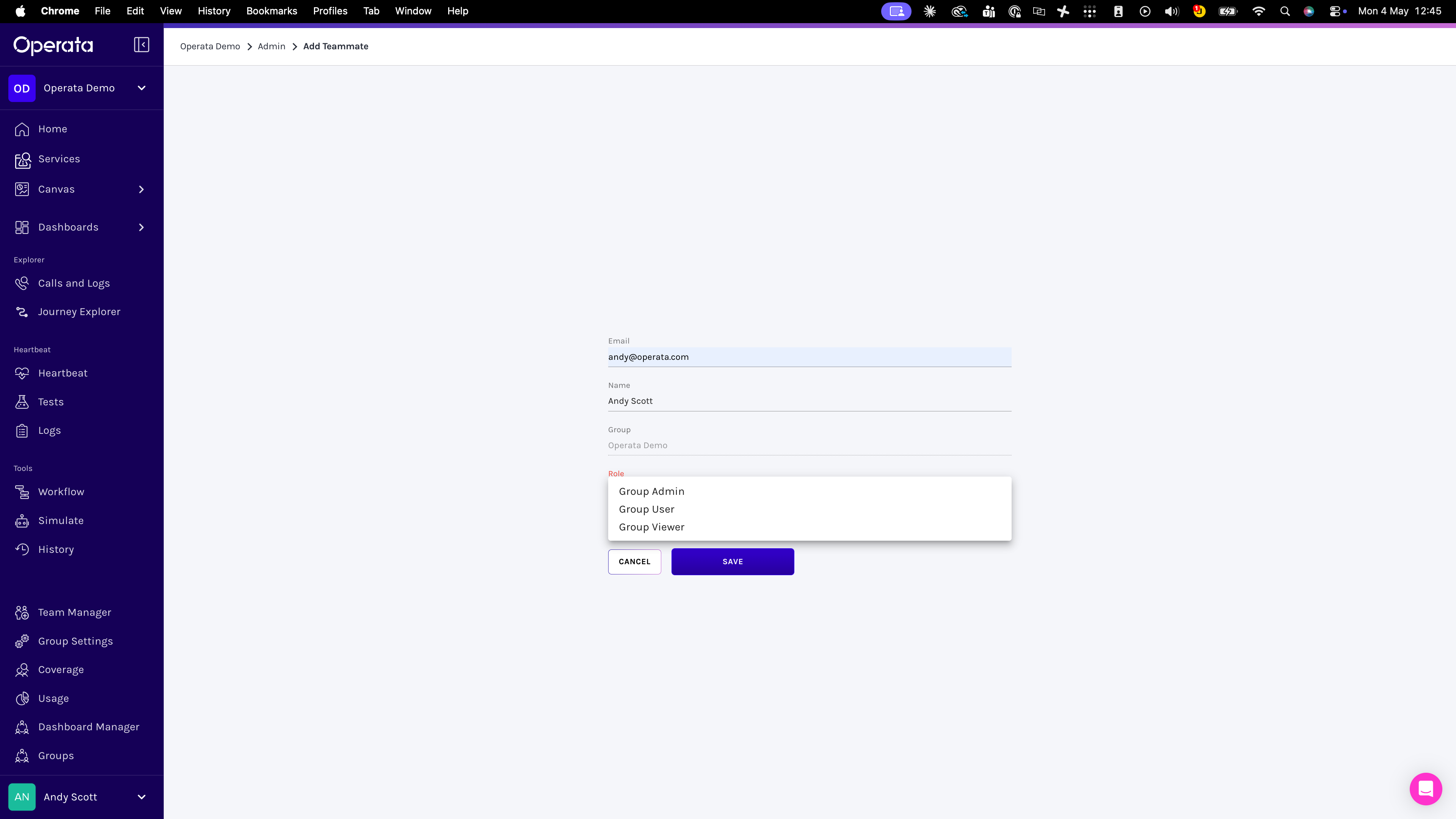Image resolution: width=1456 pixels, height=819 pixels.
Task: Select Group Admin role option
Action: [x=810, y=492]
